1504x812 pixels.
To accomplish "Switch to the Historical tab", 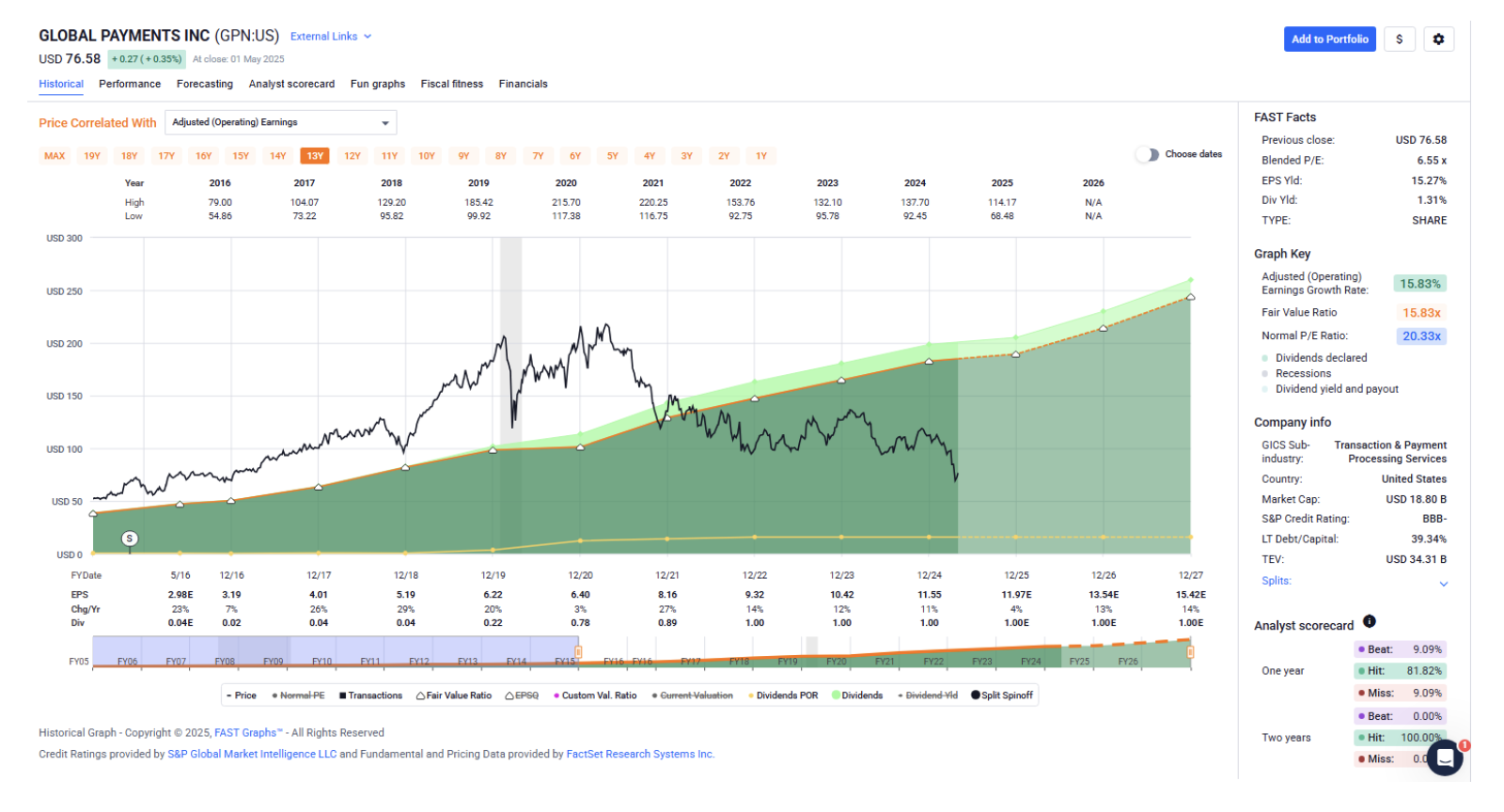I will click(61, 84).
